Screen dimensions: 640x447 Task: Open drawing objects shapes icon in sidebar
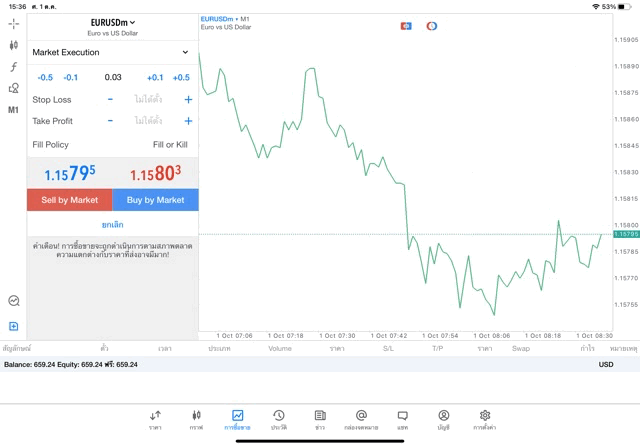13,88
